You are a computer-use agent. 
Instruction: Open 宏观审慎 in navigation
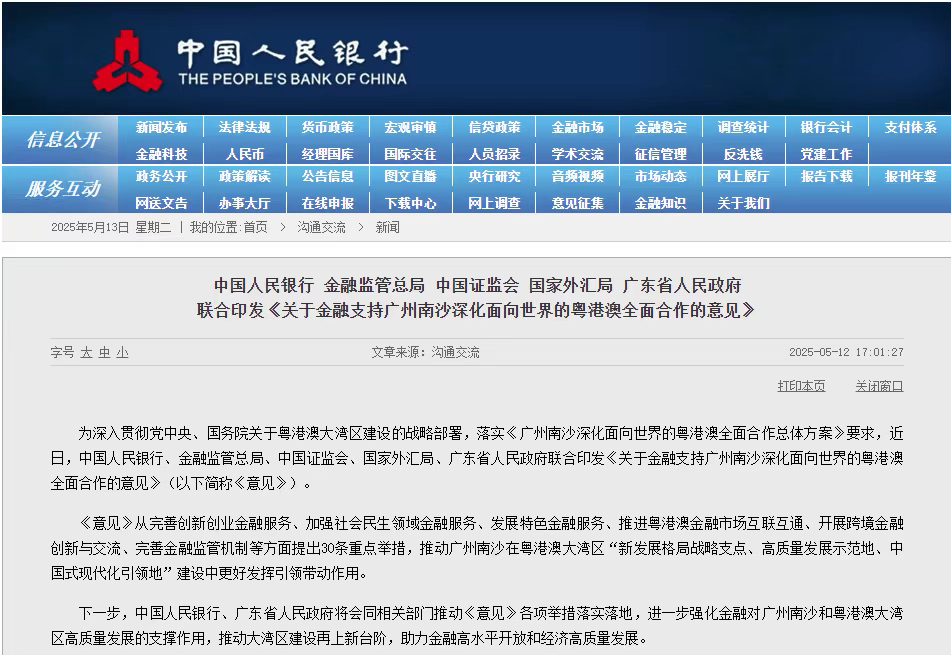(411, 127)
